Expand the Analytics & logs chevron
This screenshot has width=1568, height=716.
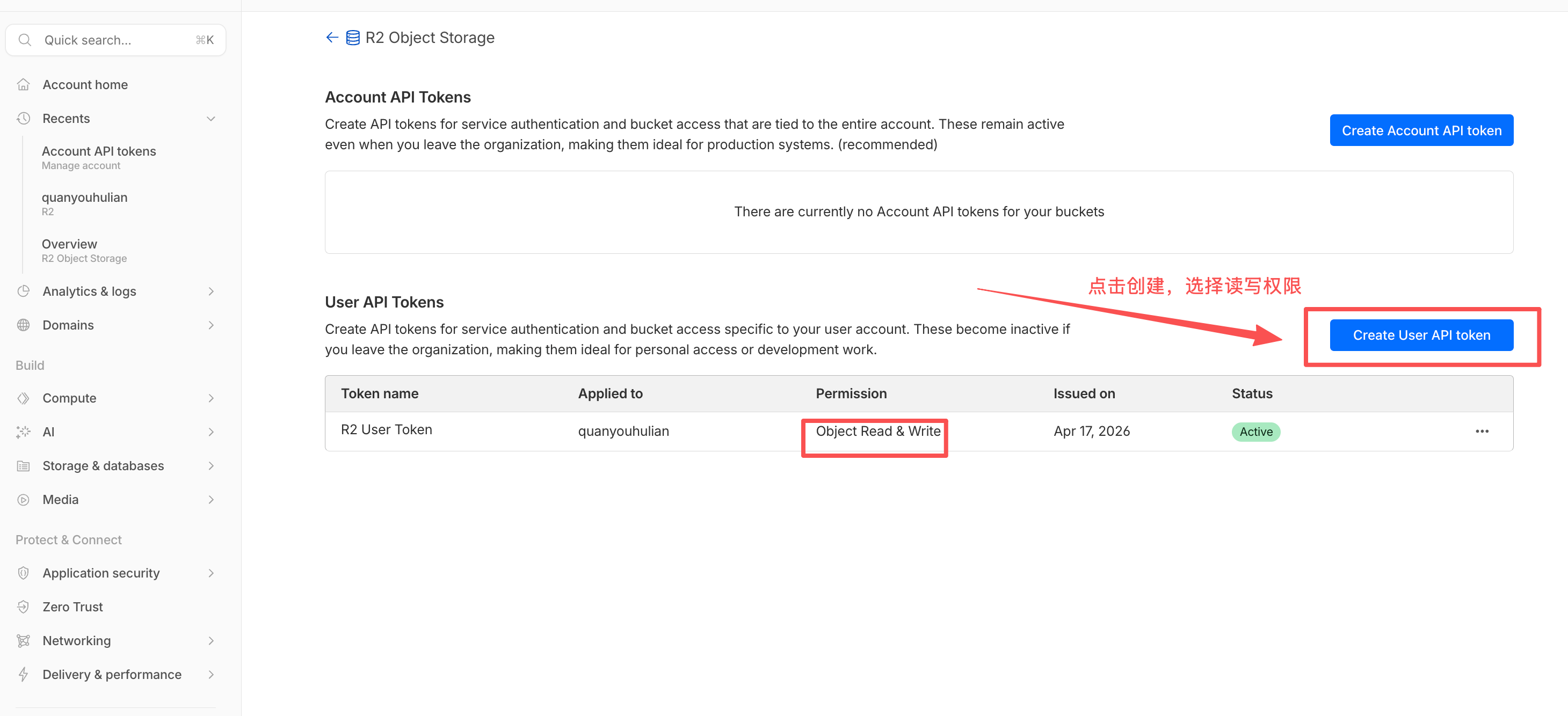(x=210, y=291)
